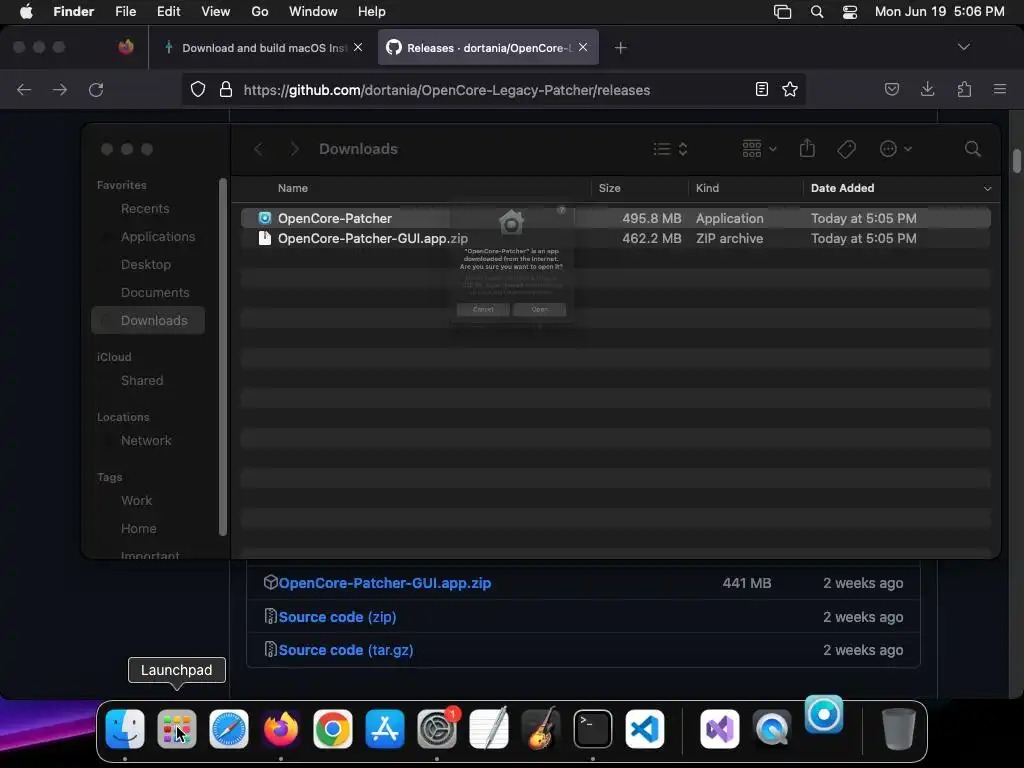
Task: Switch to Download and build macOS tab
Action: (261, 47)
